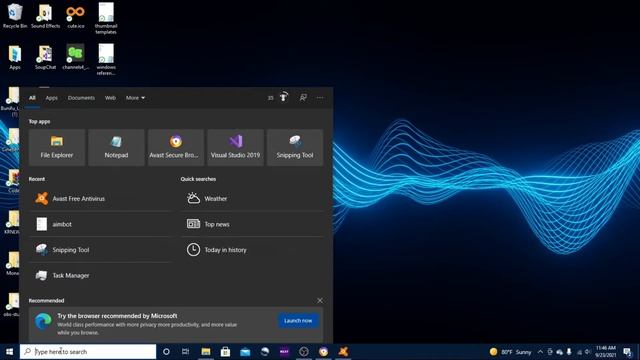Viewport: 640px width, 360px height.
Task: Click the Launch now button
Action: (x=298, y=321)
